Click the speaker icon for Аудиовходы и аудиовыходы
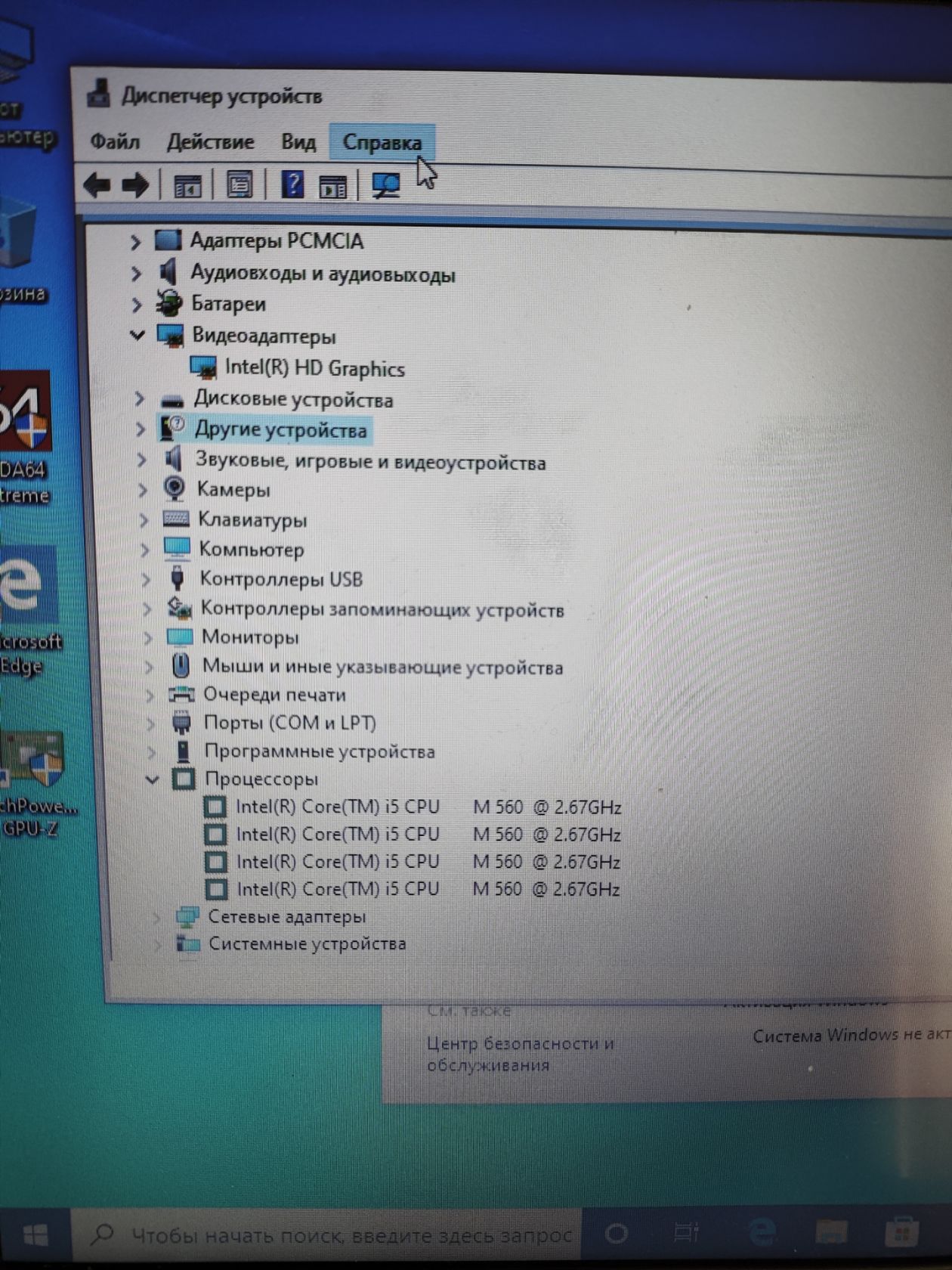952x1270 pixels. pos(168,271)
